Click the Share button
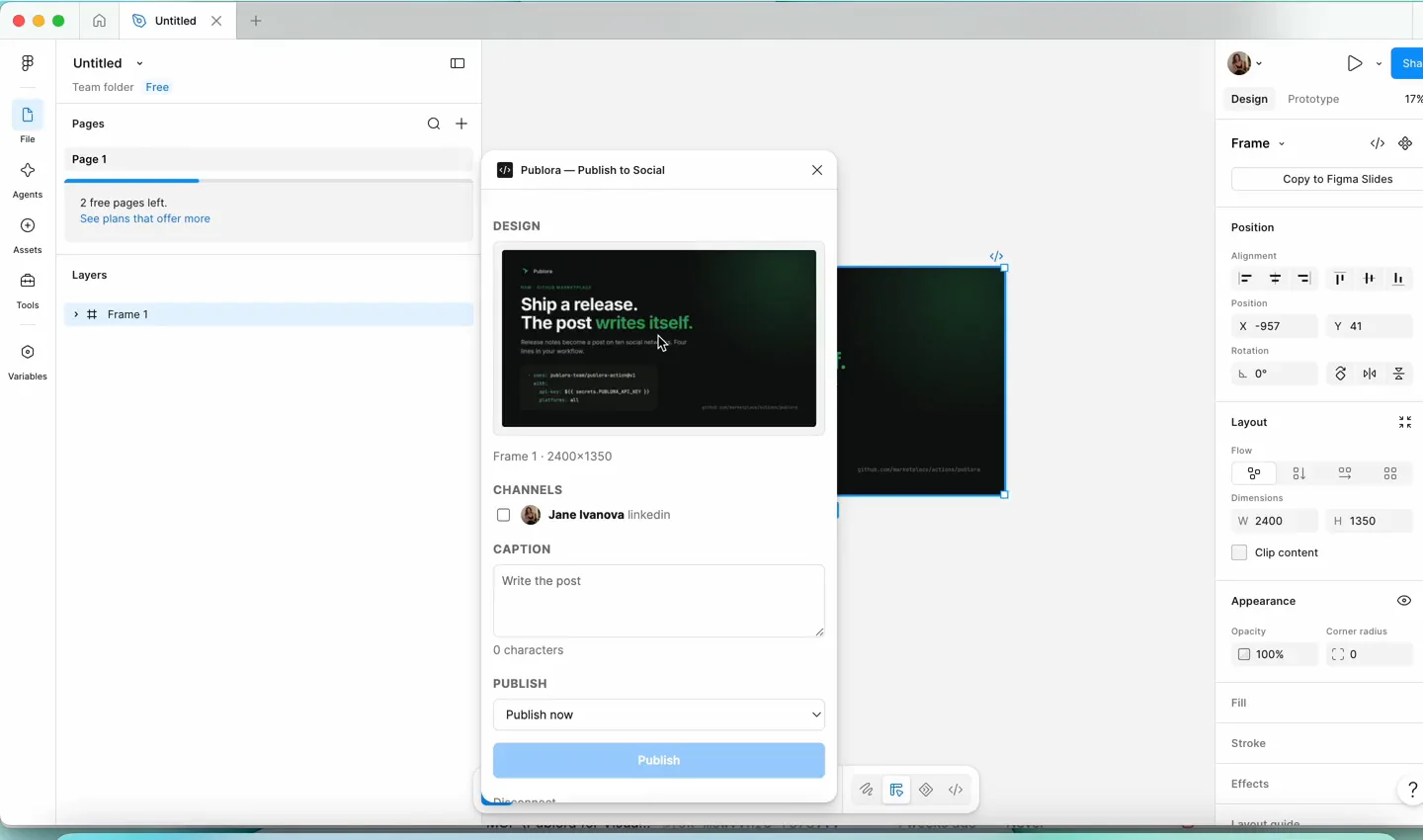Image resolution: width=1423 pixels, height=840 pixels. [x=1407, y=63]
